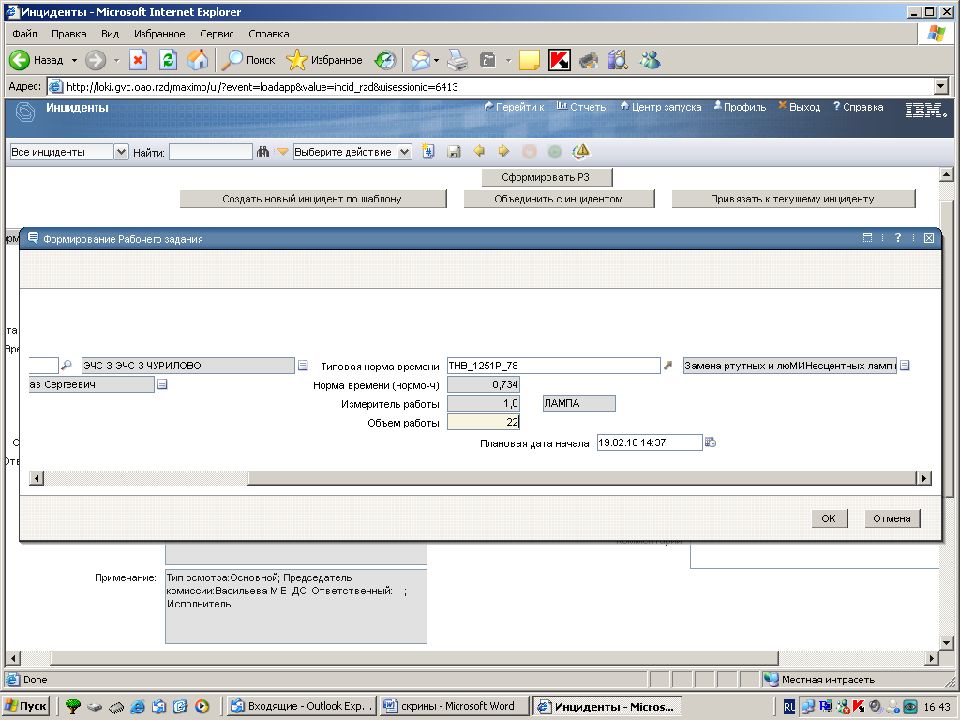Click the Mail envelope icon
Image resolution: width=960 pixels, height=720 pixels.
point(421,60)
